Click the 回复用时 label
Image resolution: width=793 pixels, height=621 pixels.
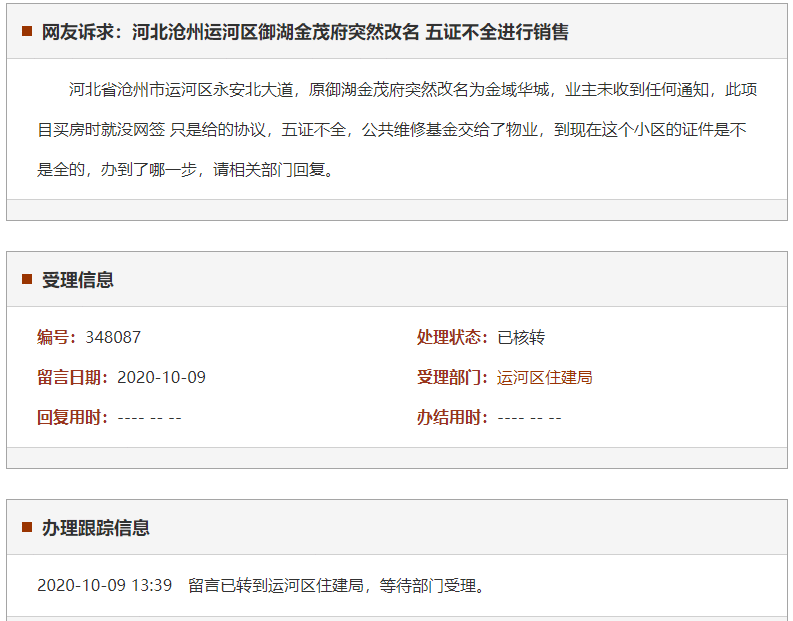pos(72,418)
